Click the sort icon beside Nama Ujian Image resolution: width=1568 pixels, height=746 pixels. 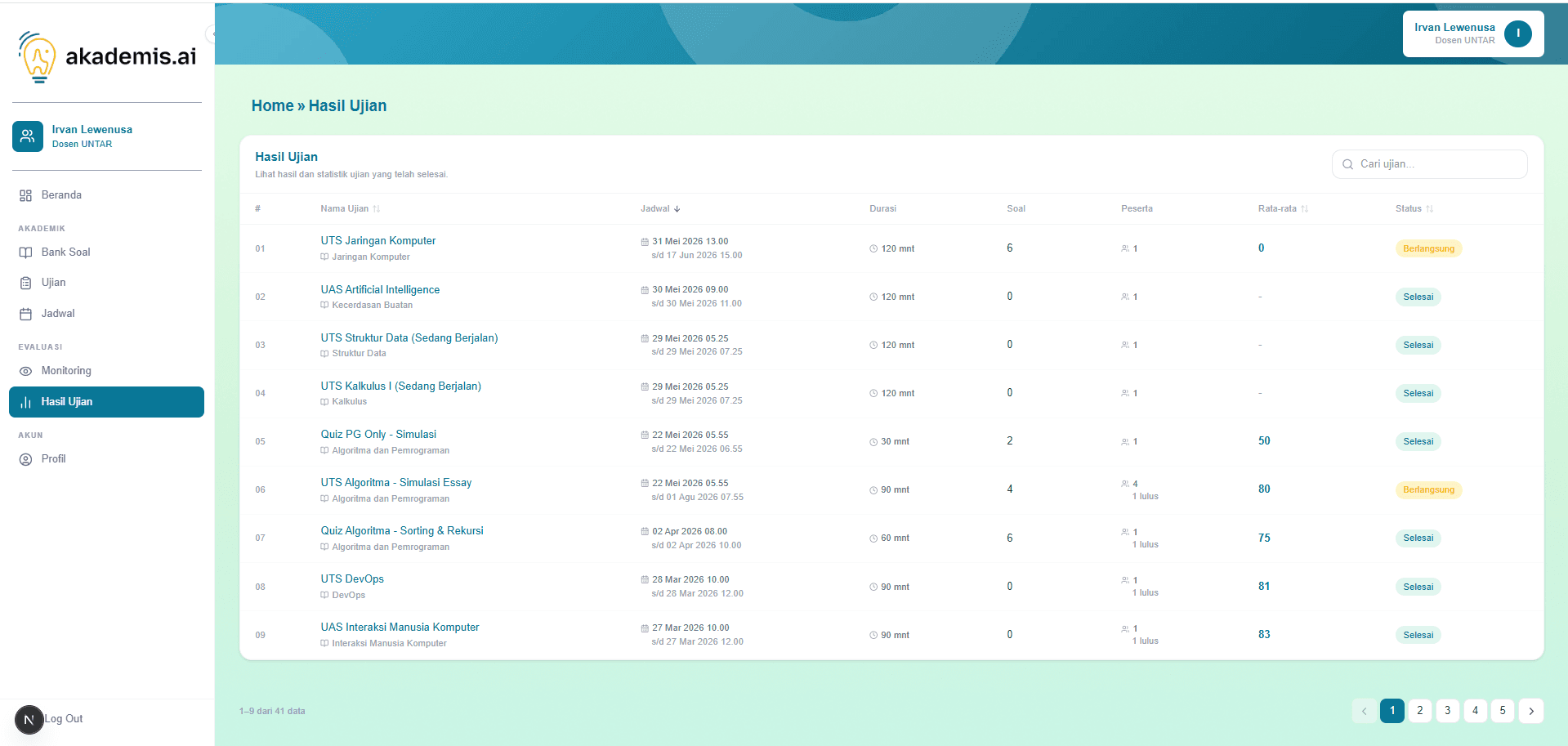click(376, 209)
